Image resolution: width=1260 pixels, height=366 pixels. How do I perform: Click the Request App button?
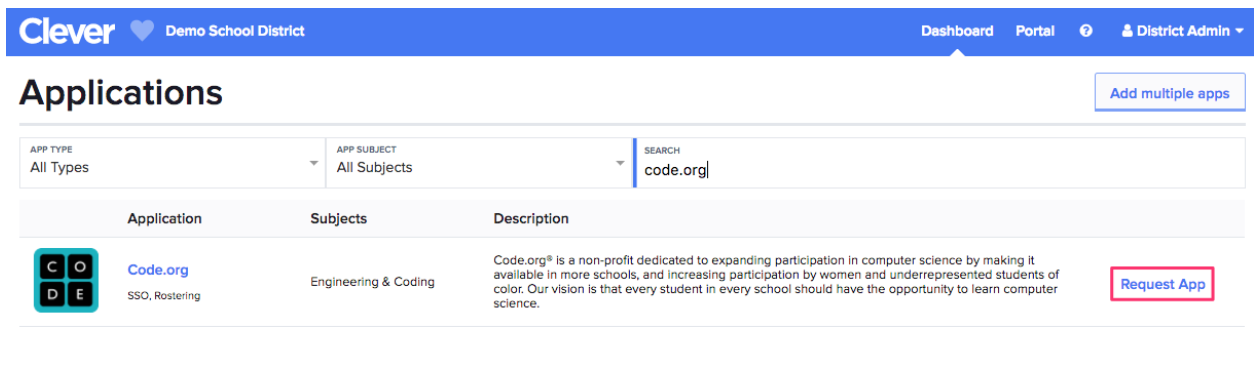coord(1163,284)
